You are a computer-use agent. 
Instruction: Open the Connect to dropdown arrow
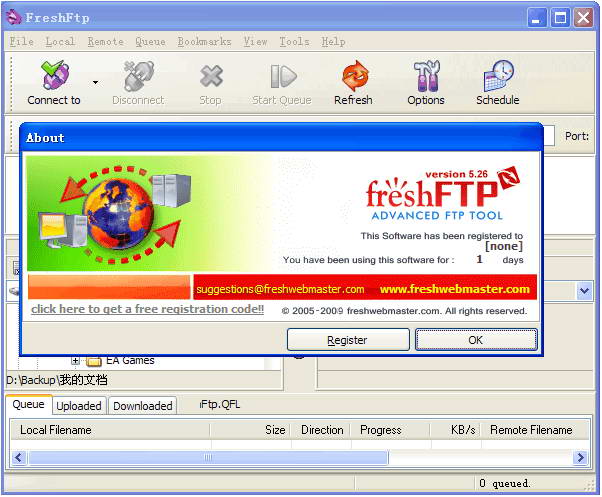point(95,83)
